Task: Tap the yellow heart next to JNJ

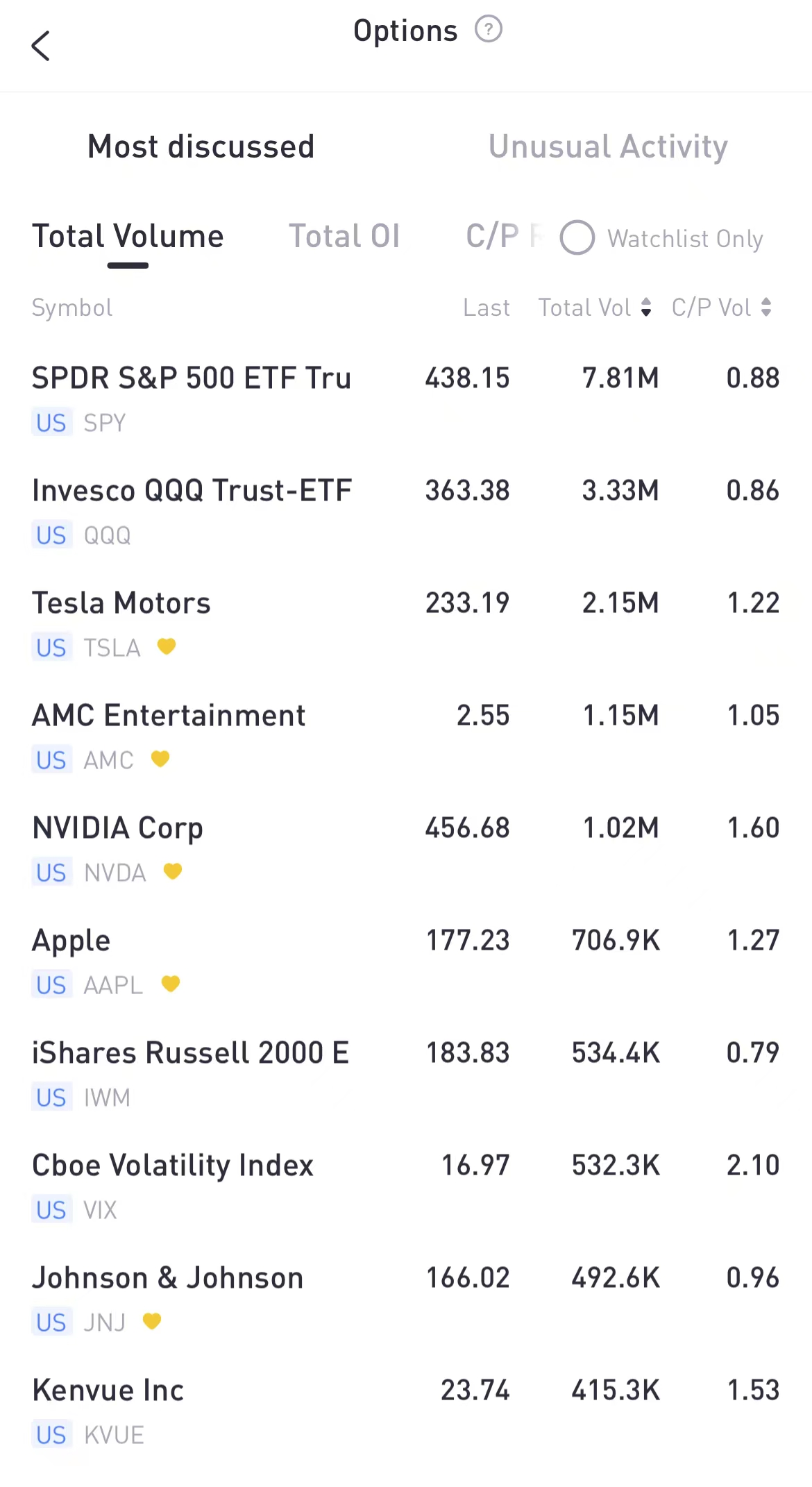Action: click(152, 1322)
